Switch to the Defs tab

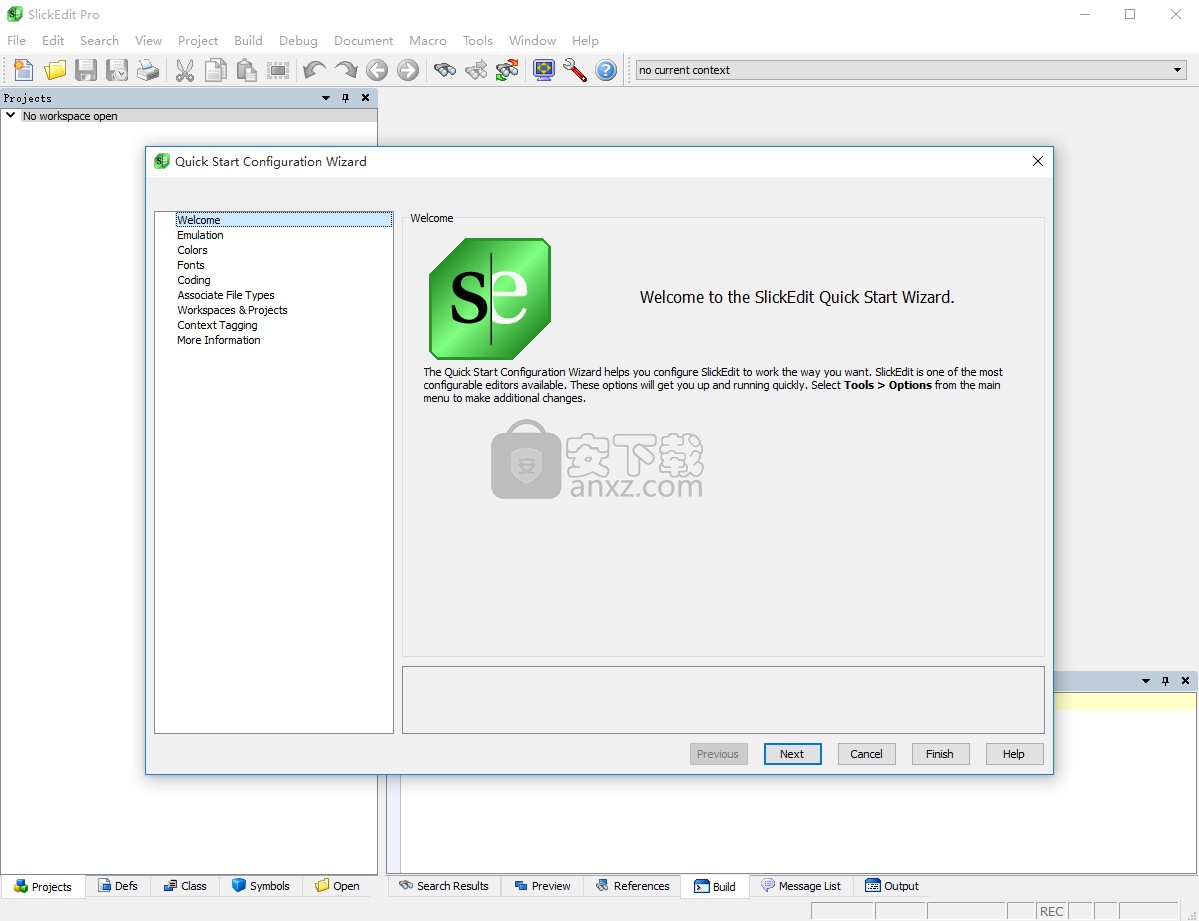pyautogui.click(x=118, y=886)
